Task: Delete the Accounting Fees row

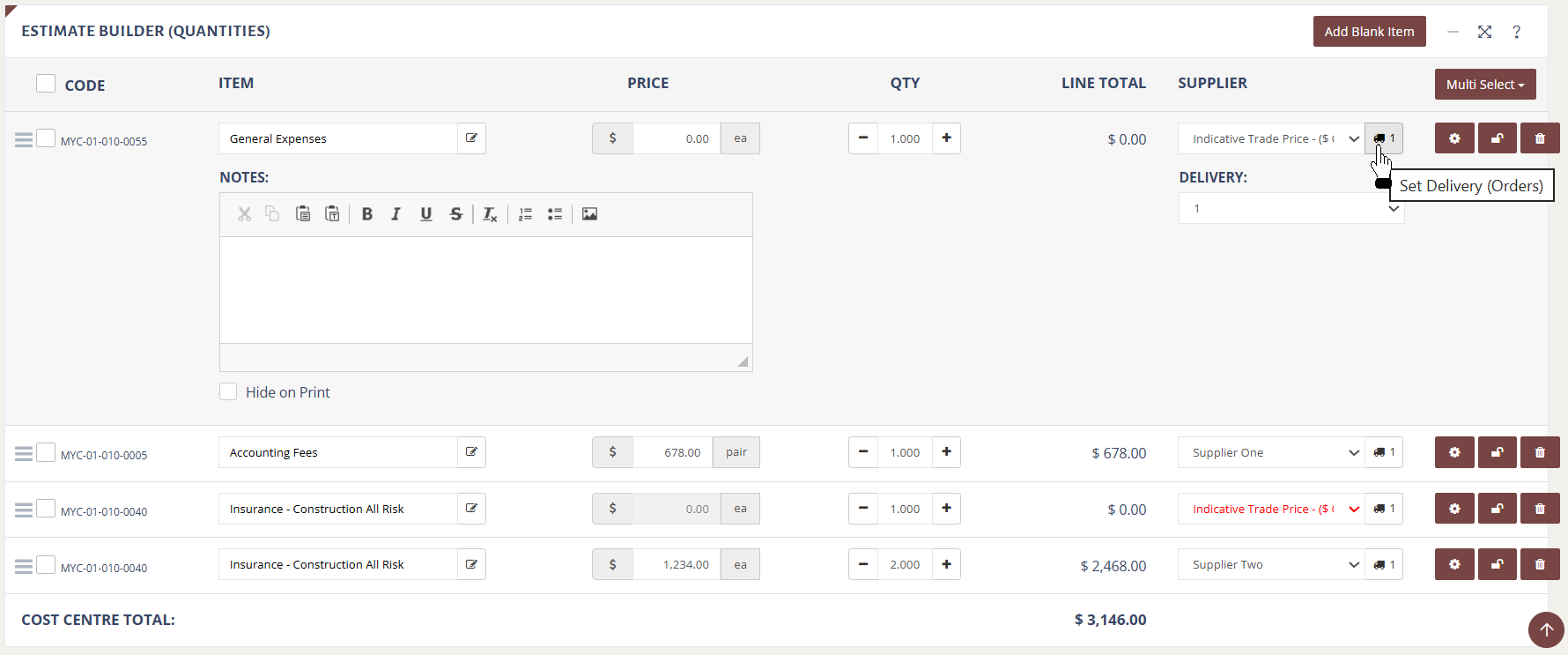Action: point(1539,452)
